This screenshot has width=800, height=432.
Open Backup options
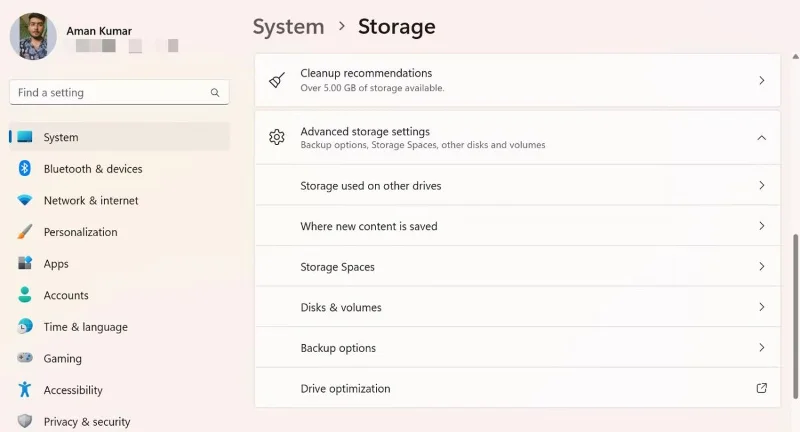coord(518,347)
